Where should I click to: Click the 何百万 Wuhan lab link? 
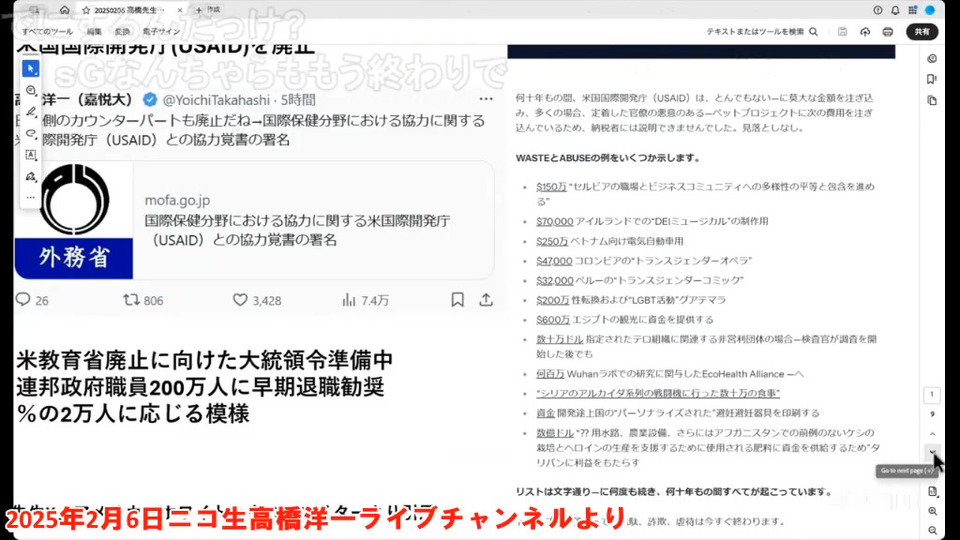pos(550,373)
